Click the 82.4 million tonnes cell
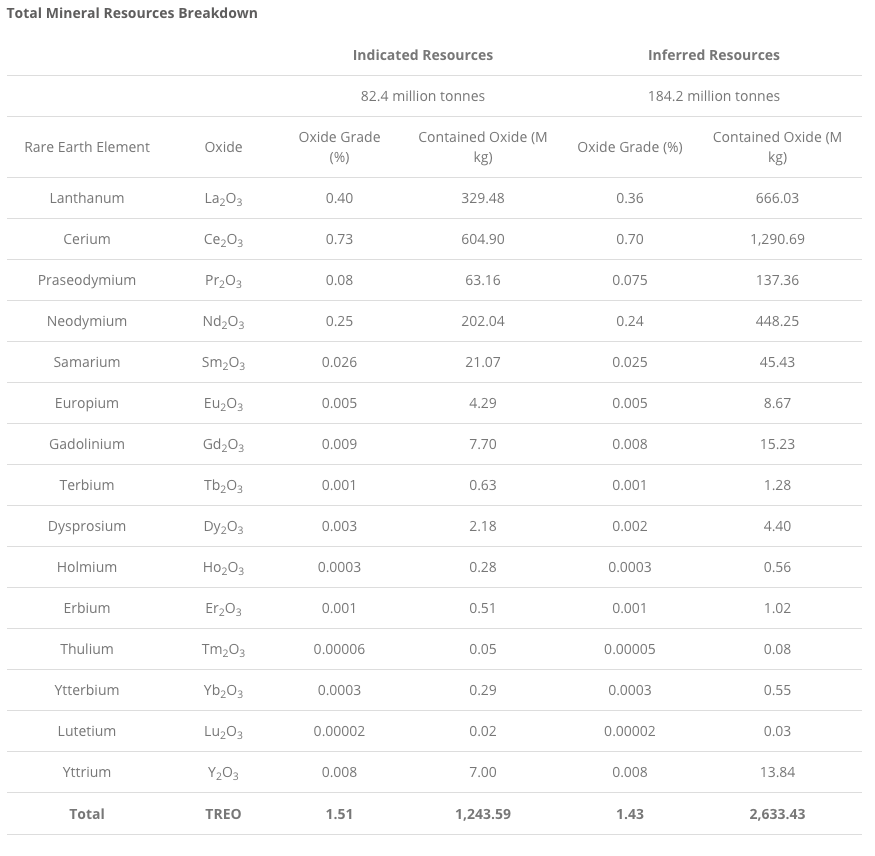Screen dimensions: 875x856 tap(422, 96)
